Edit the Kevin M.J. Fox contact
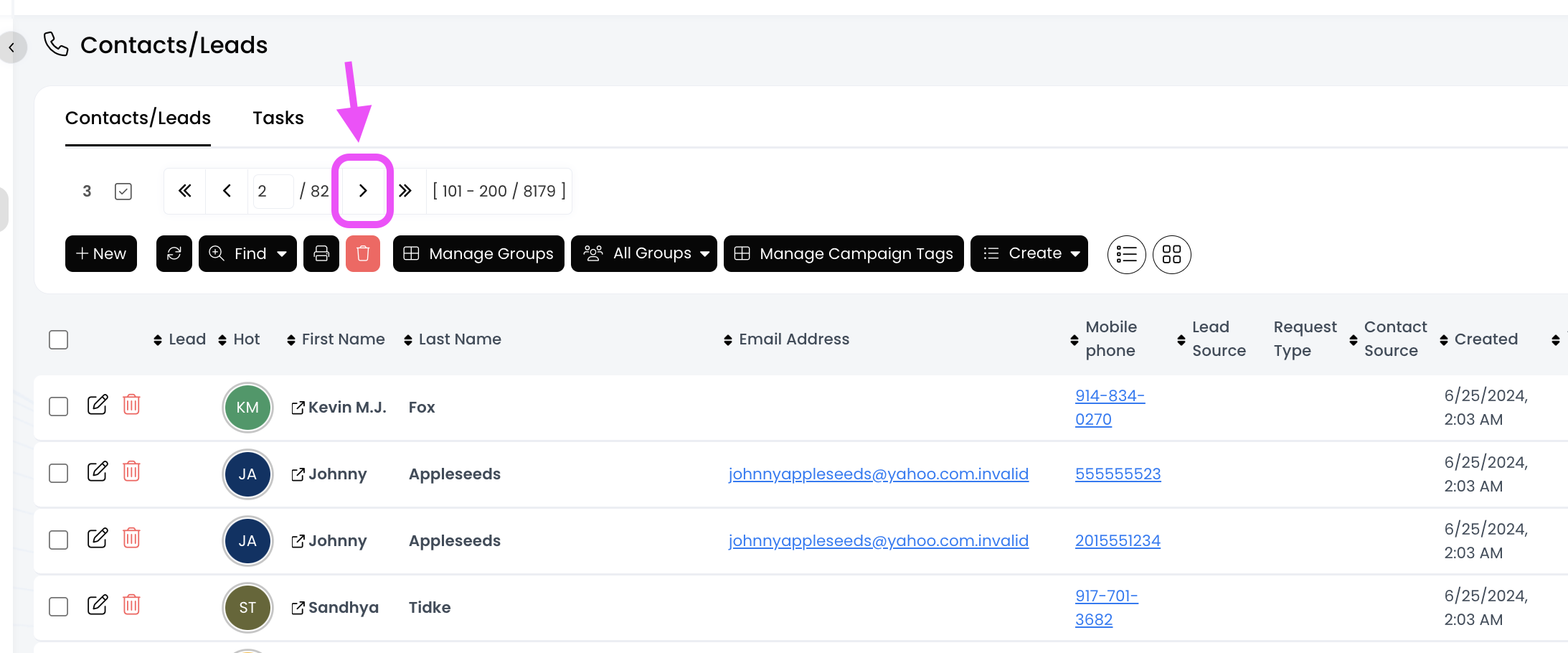The image size is (1568, 653). [98, 405]
